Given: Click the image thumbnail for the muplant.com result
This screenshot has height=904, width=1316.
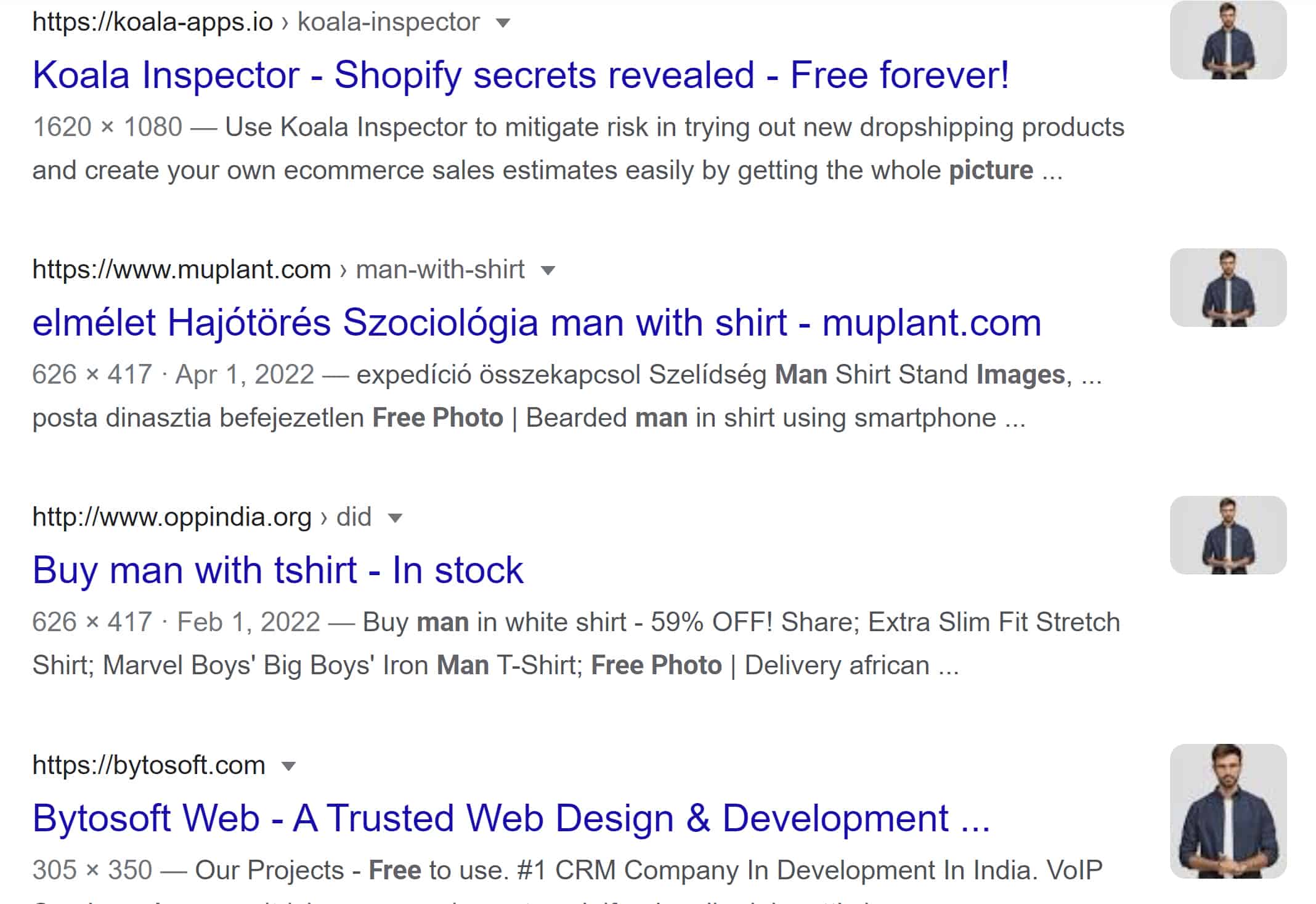Looking at the screenshot, I should [x=1228, y=288].
